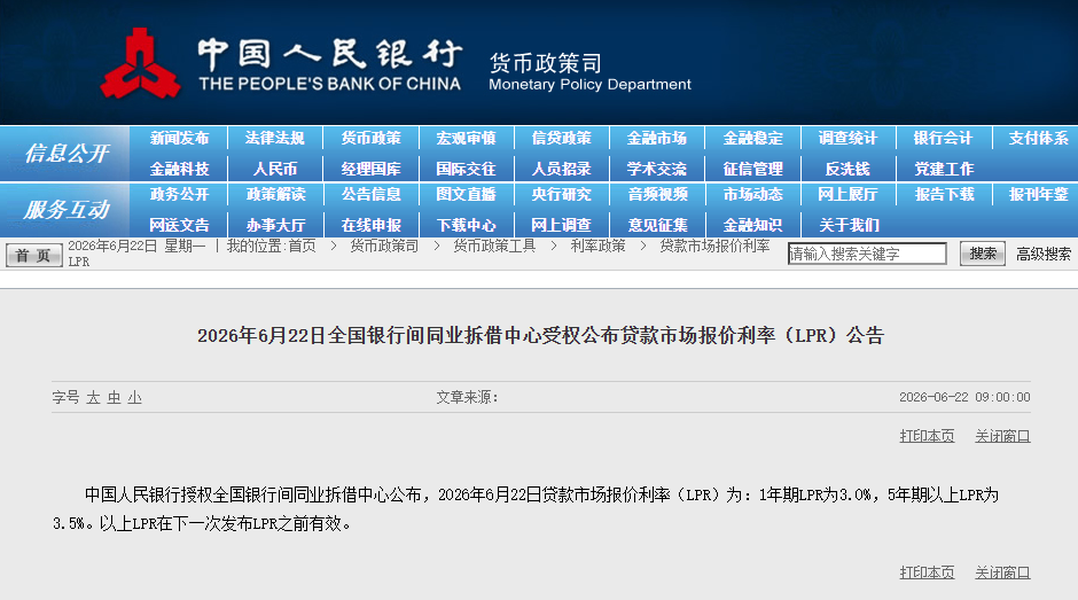Screen dimensions: 1078x600
Task: Navigate to 利率政策 breadcrumb link
Action: (598, 246)
